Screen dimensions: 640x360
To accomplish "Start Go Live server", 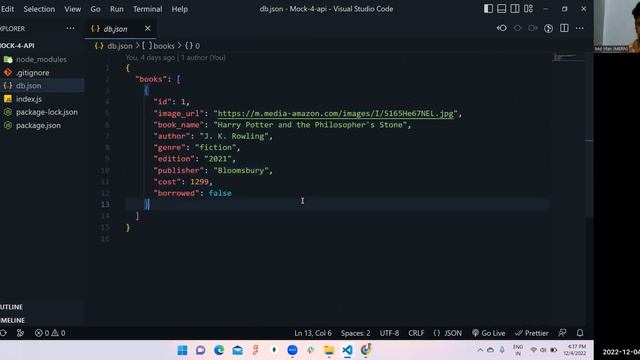I will pyautogui.click(x=489, y=333).
